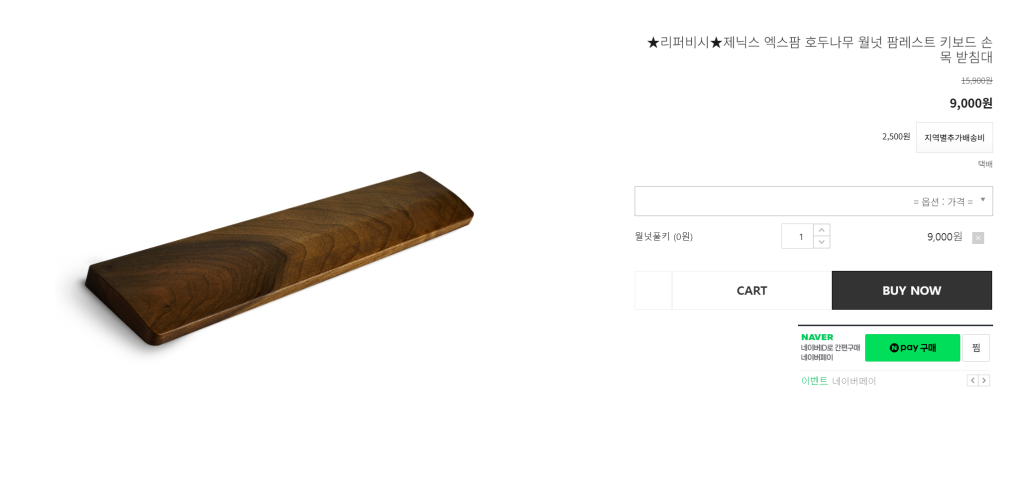The image size is (1024, 487).
Task: Click the walnut palm rest product image
Action: (x=280, y=258)
